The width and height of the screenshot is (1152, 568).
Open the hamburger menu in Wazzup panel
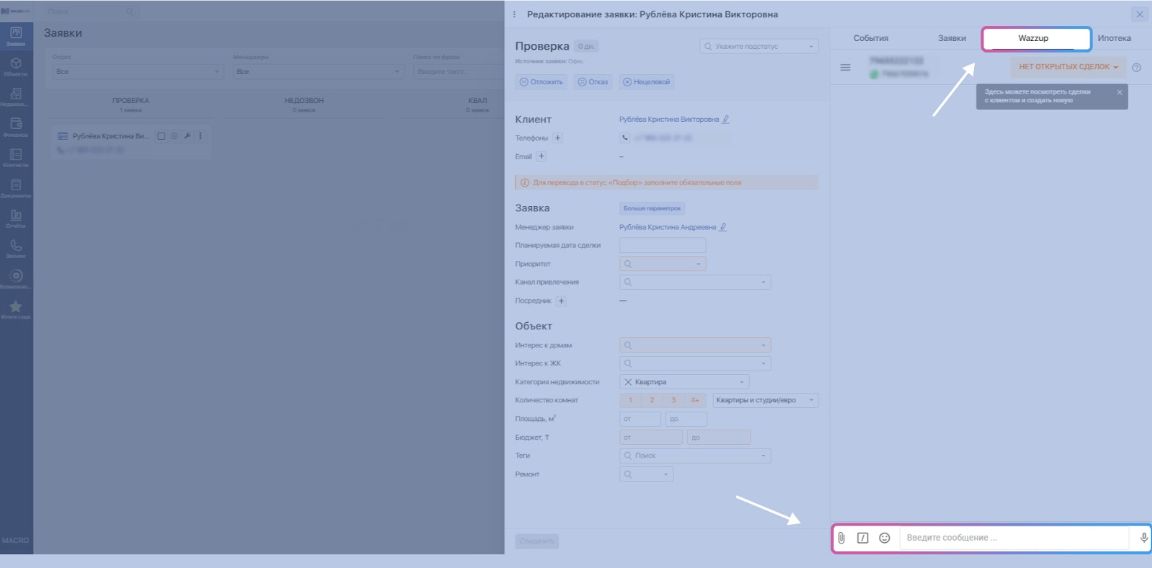(x=845, y=67)
